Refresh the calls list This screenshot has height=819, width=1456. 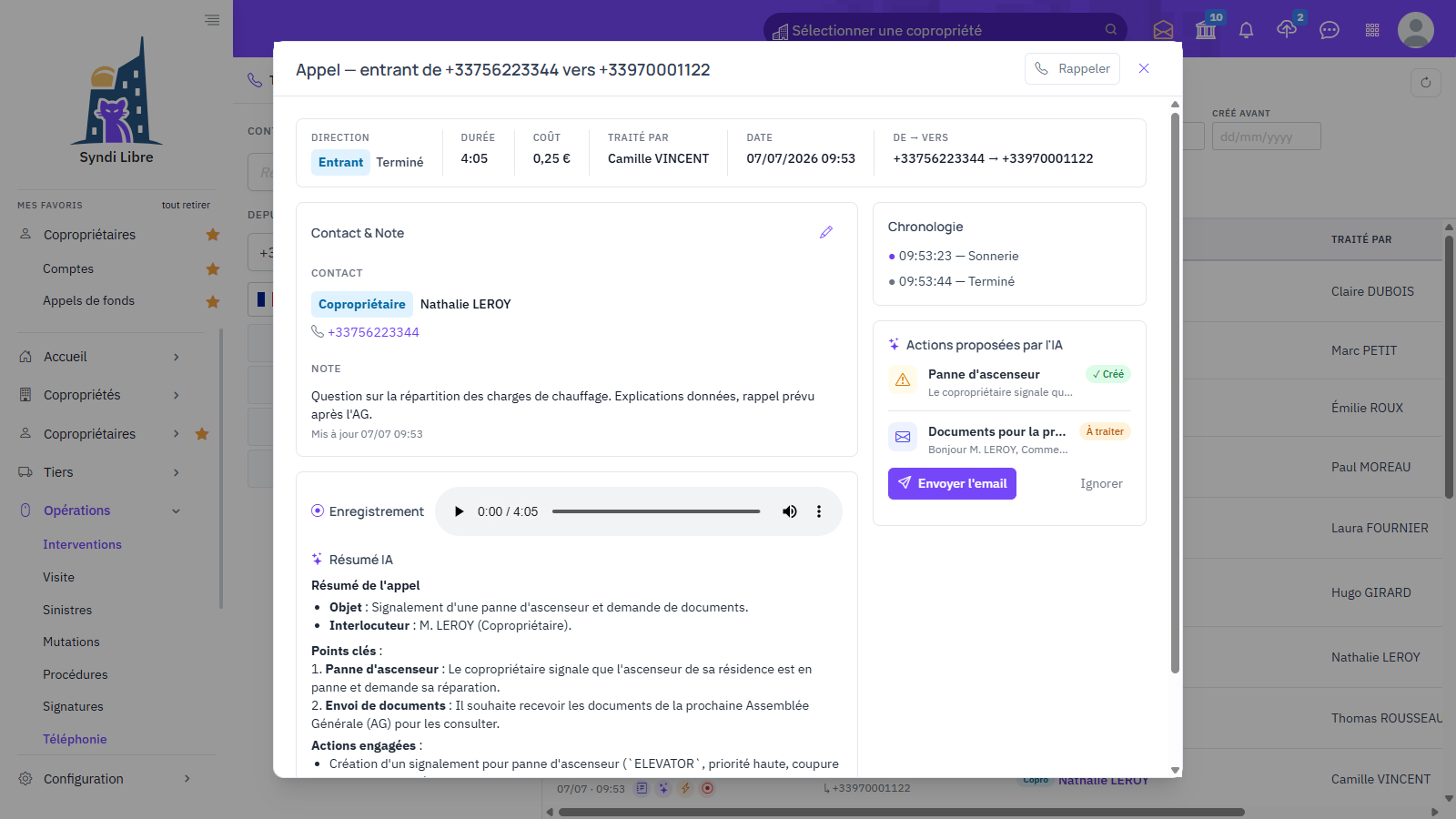1426,83
